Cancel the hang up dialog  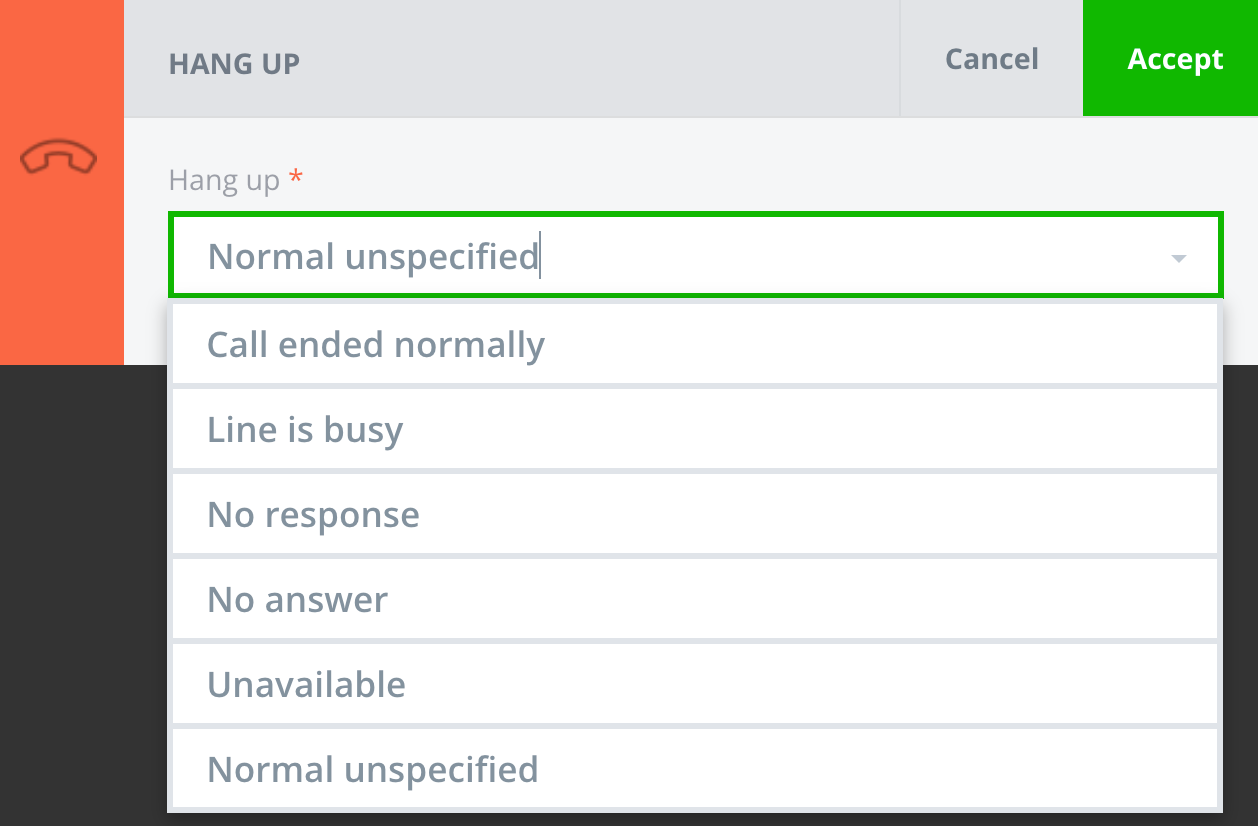click(991, 59)
